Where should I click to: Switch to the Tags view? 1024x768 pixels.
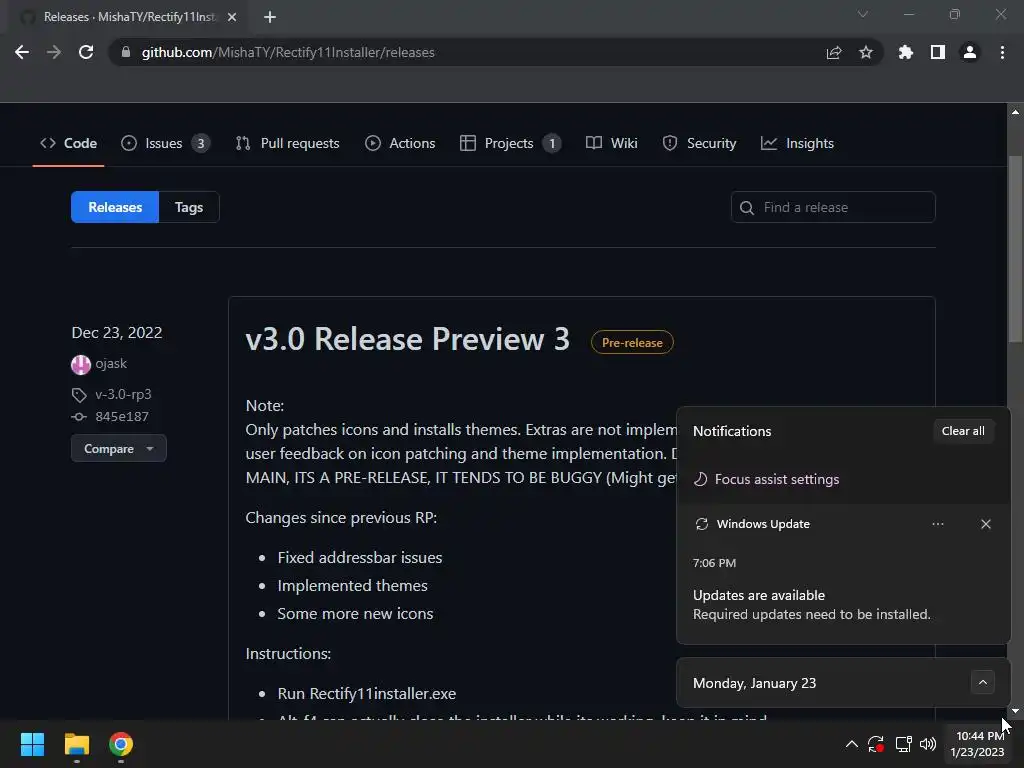click(189, 207)
